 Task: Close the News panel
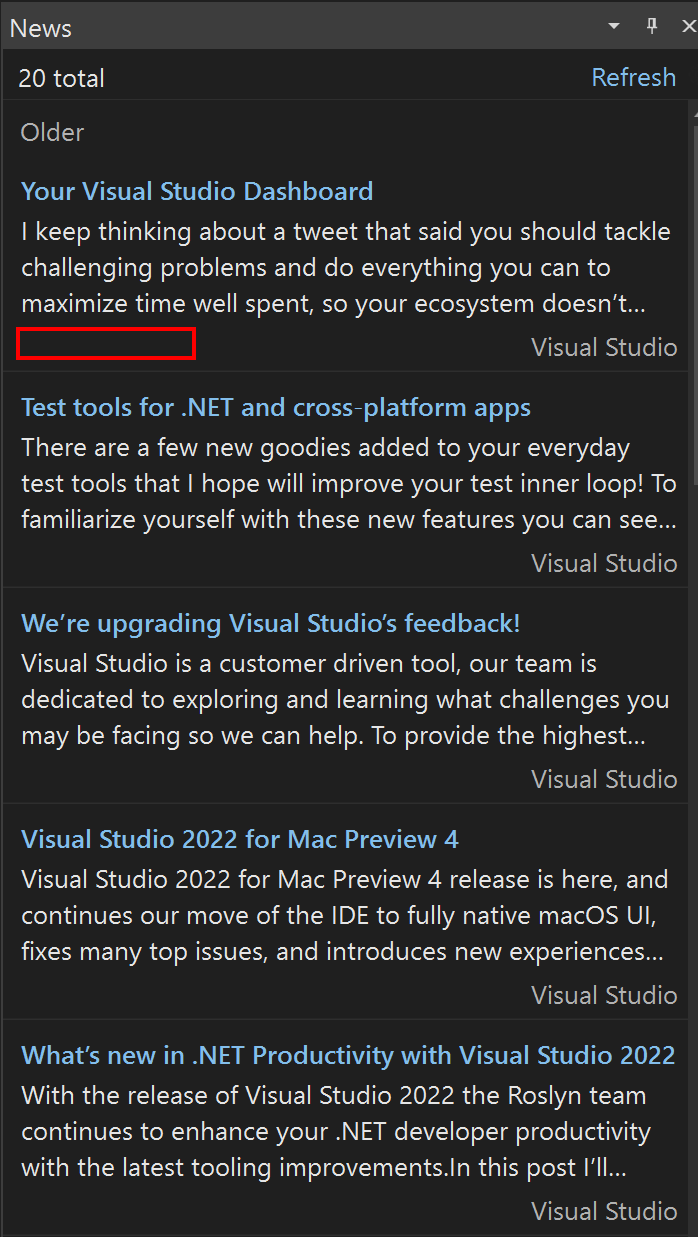click(688, 26)
